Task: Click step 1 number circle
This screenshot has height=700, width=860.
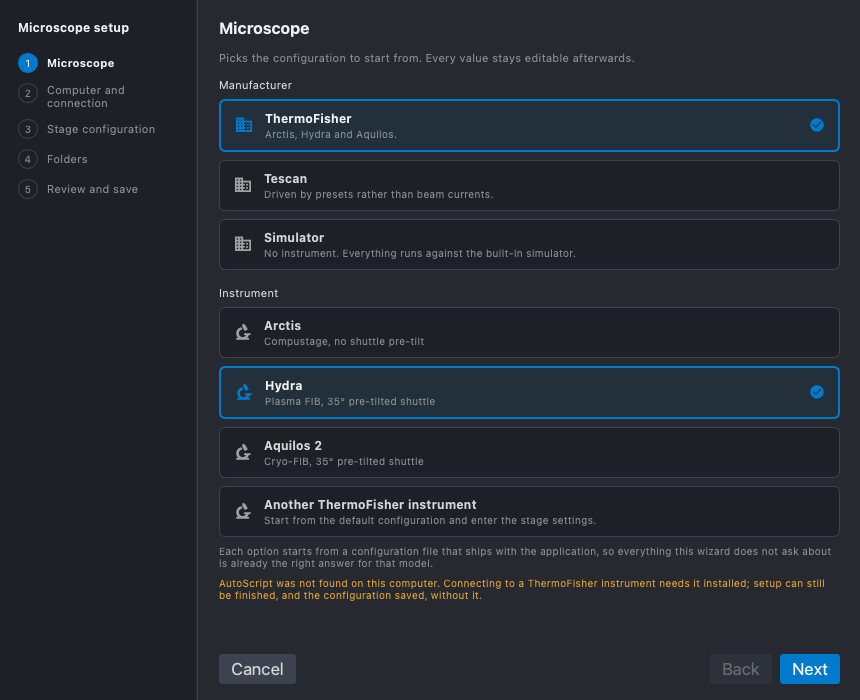Action: tap(28, 63)
